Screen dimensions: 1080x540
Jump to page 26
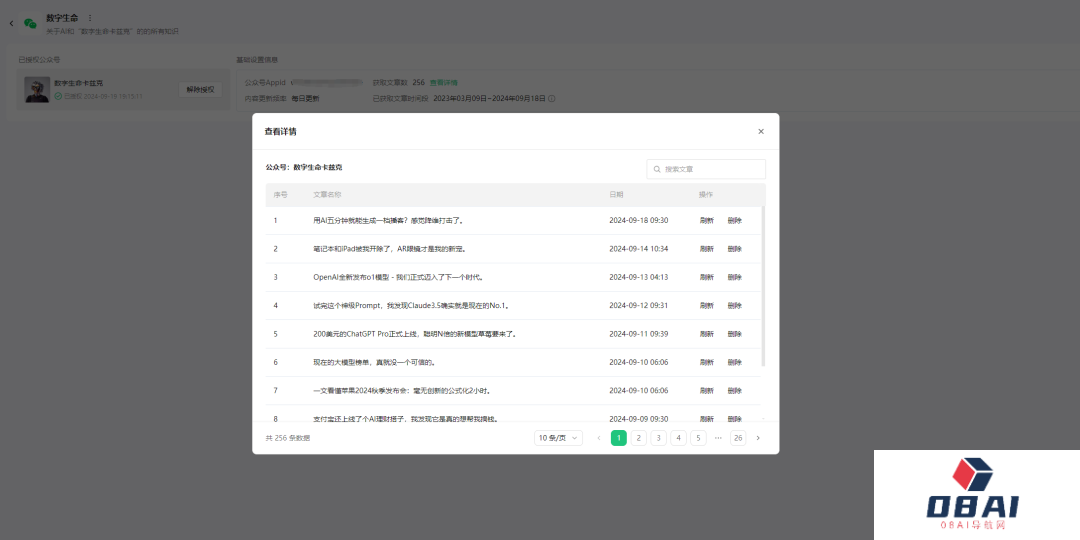click(738, 438)
